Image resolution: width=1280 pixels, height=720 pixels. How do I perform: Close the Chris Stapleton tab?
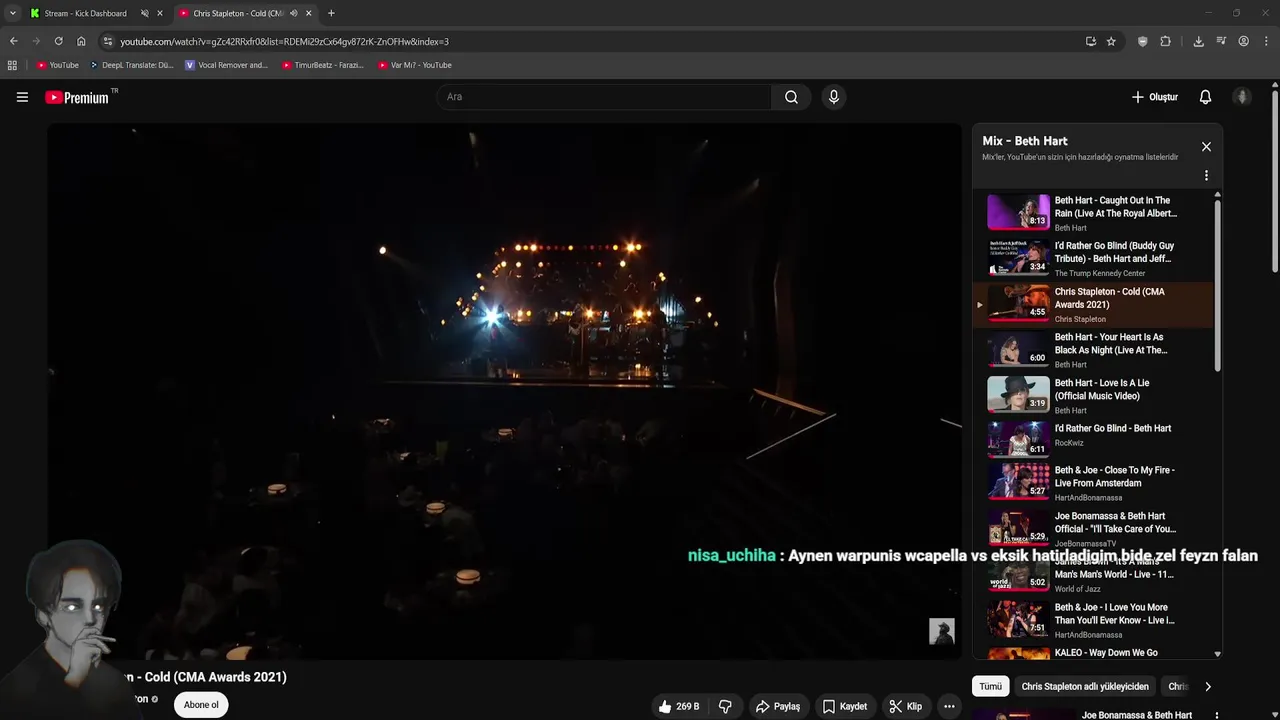(308, 13)
